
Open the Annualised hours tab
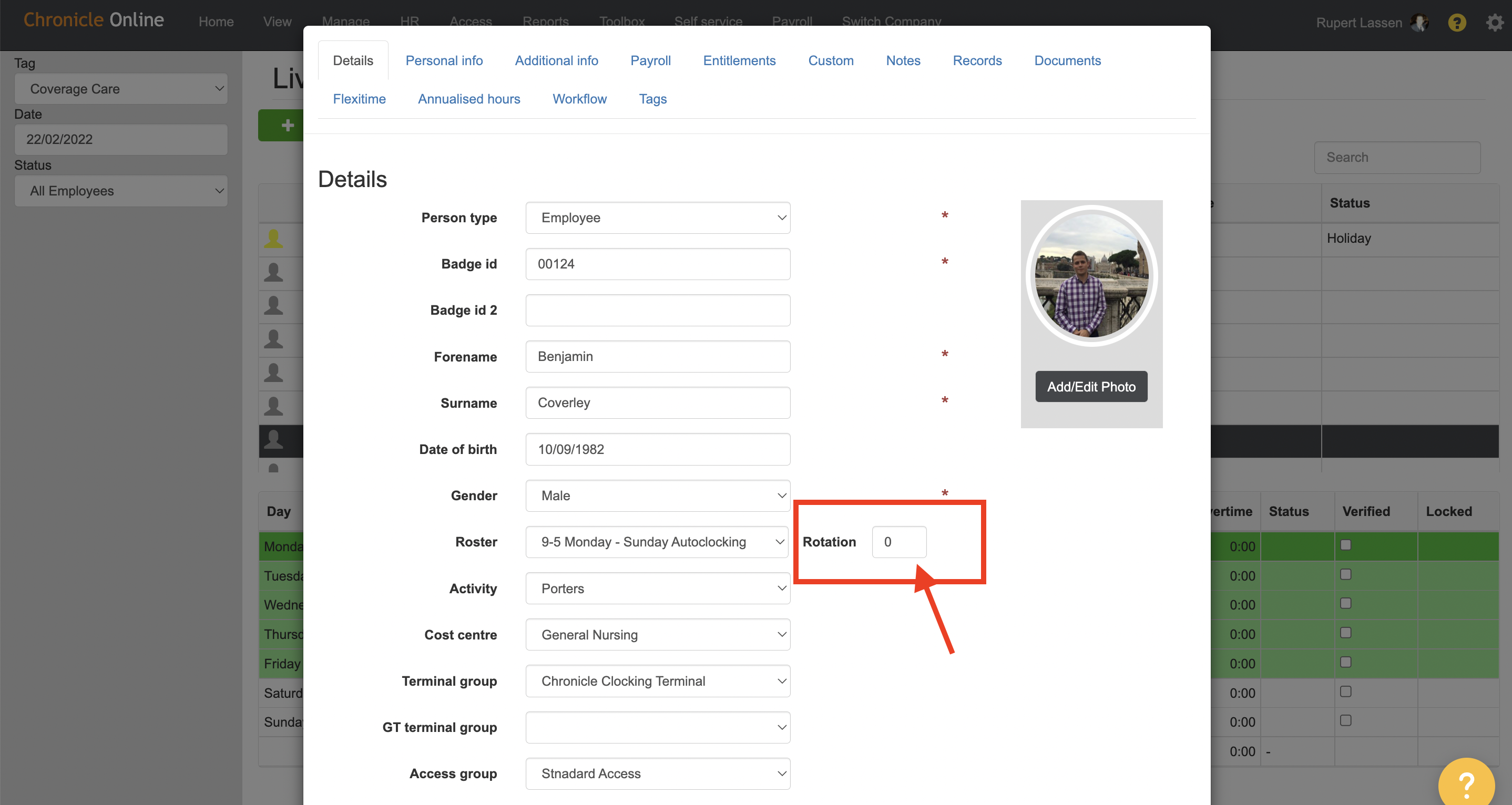click(468, 99)
